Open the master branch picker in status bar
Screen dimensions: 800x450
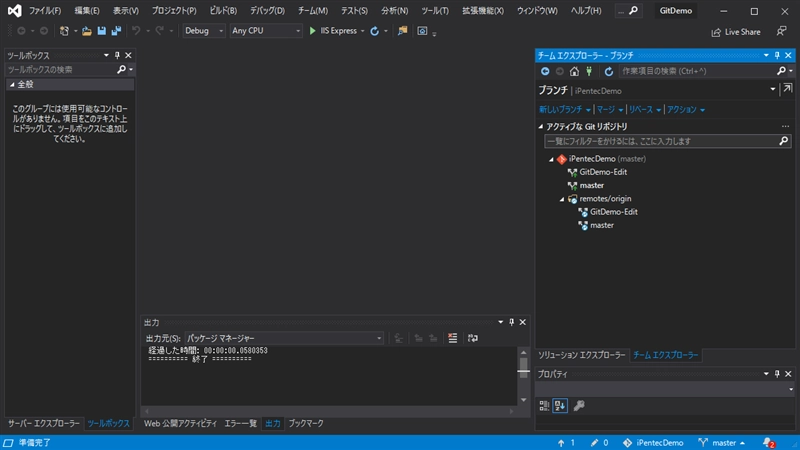(x=721, y=443)
